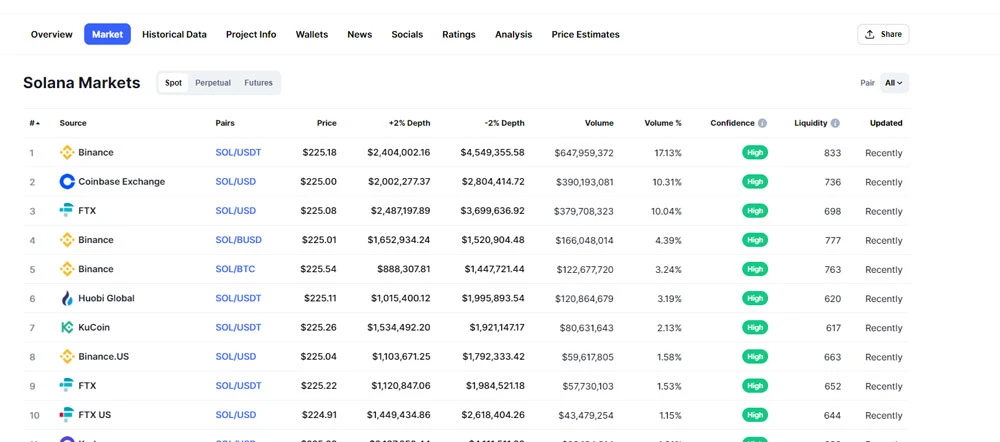
Task: Click the Coinbase Exchange source name
Action: (122, 182)
